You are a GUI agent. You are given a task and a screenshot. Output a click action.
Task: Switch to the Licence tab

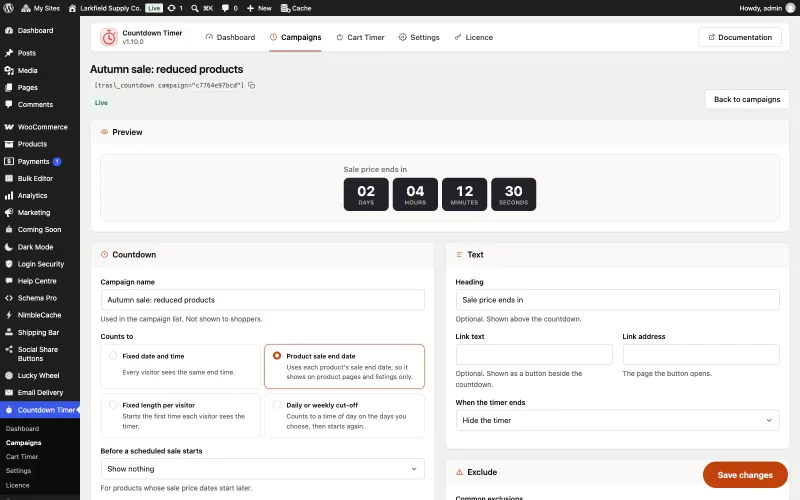(x=473, y=37)
